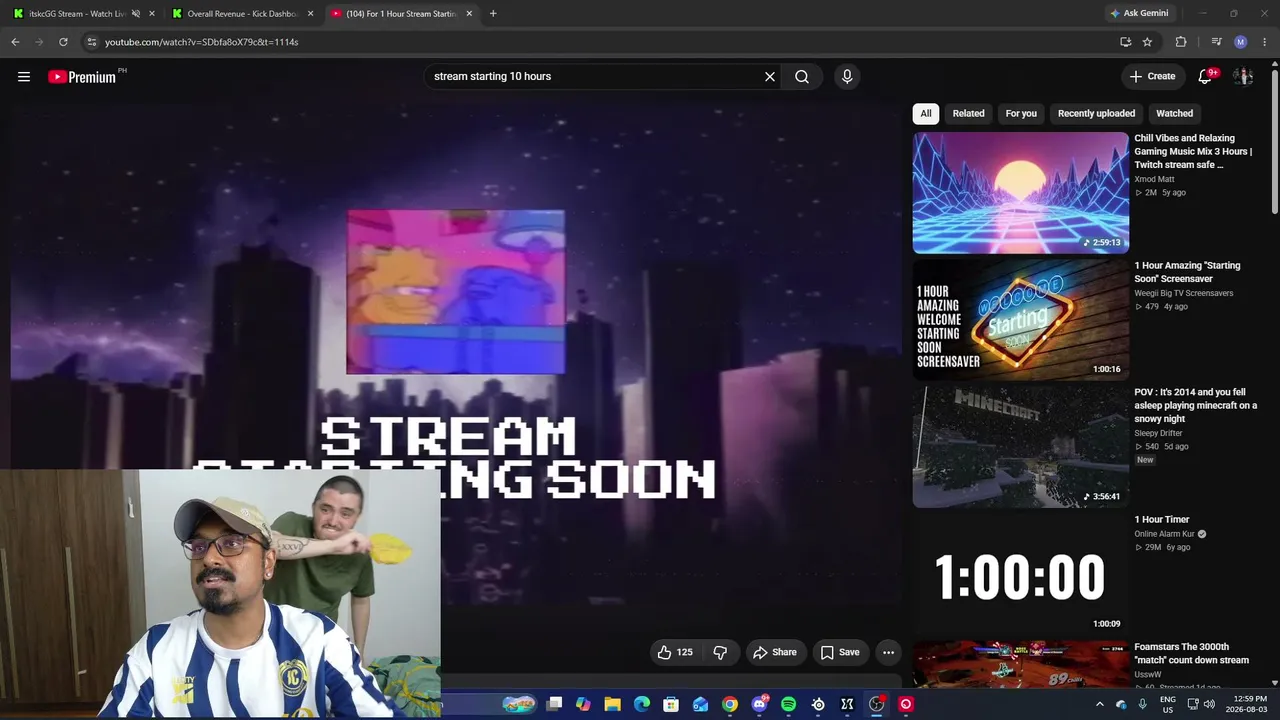Viewport: 1280px width, 720px height.
Task: Select the Recently uploaded filter chip
Action: pos(1096,113)
